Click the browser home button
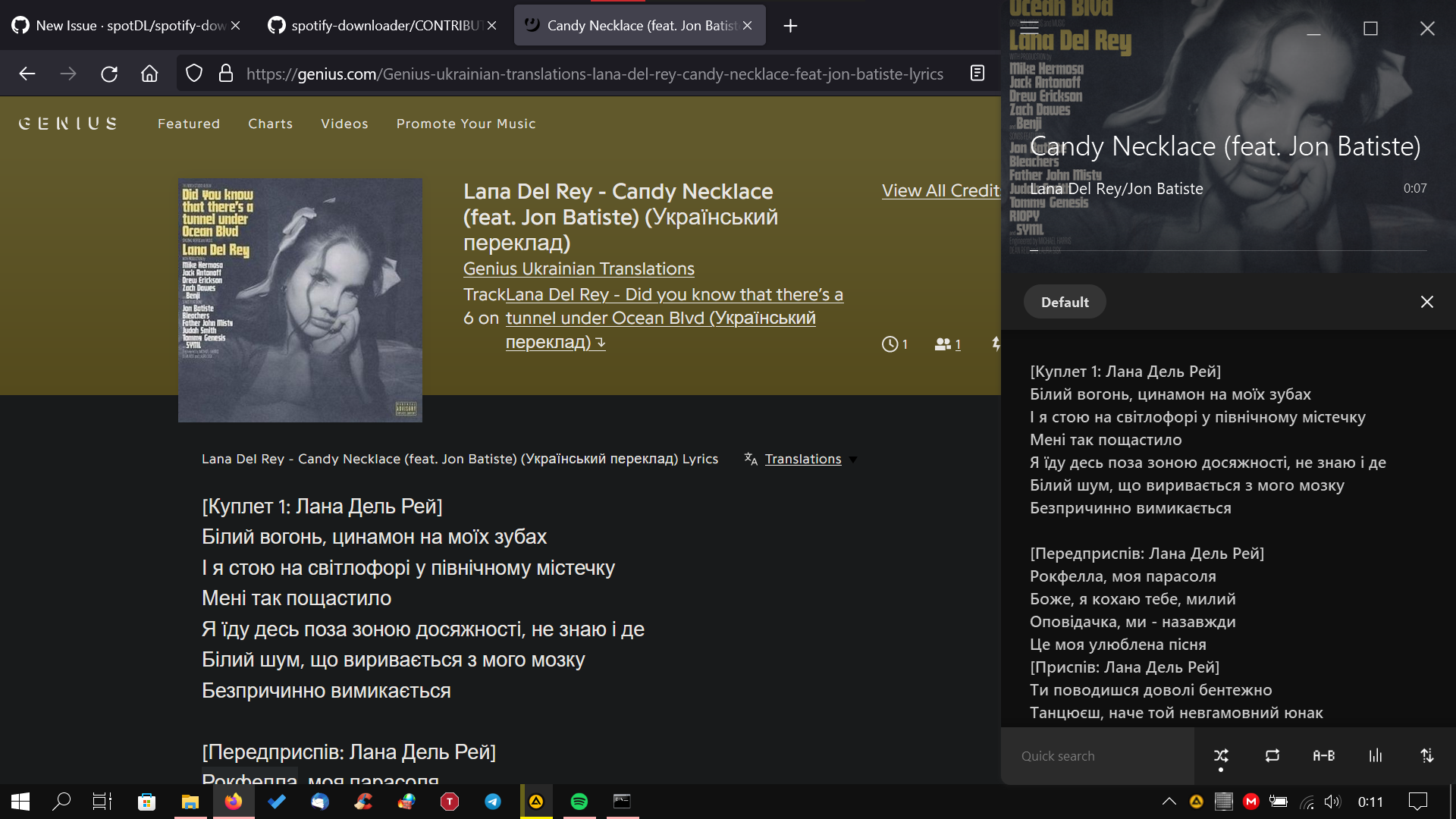The height and width of the screenshot is (819, 1456). (x=149, y=74)
